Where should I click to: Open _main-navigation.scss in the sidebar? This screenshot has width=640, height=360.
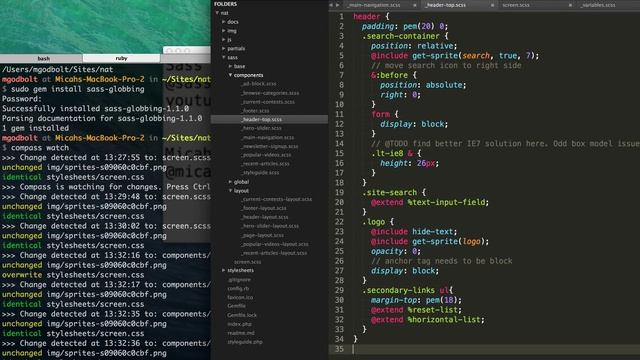267,138
